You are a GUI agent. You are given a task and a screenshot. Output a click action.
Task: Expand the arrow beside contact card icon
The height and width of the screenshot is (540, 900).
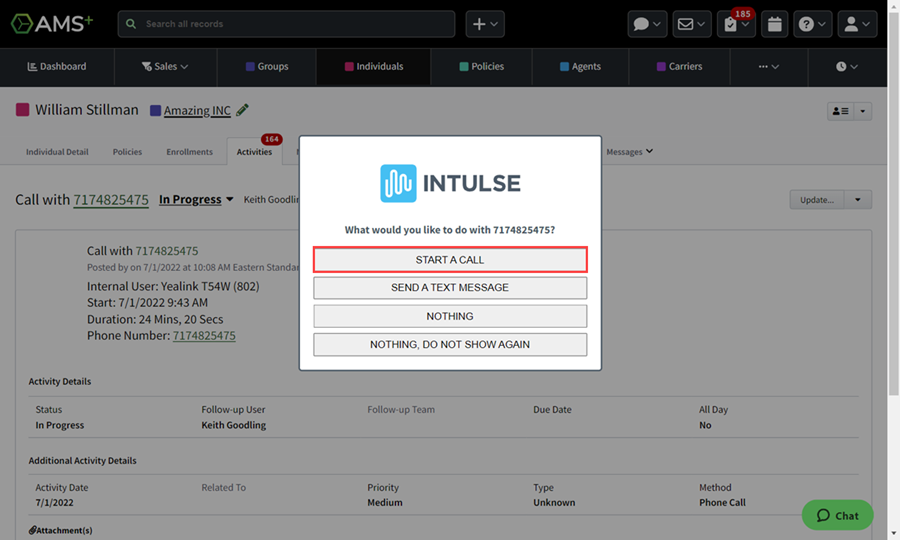pyautogui.click(x=863, y=111)
